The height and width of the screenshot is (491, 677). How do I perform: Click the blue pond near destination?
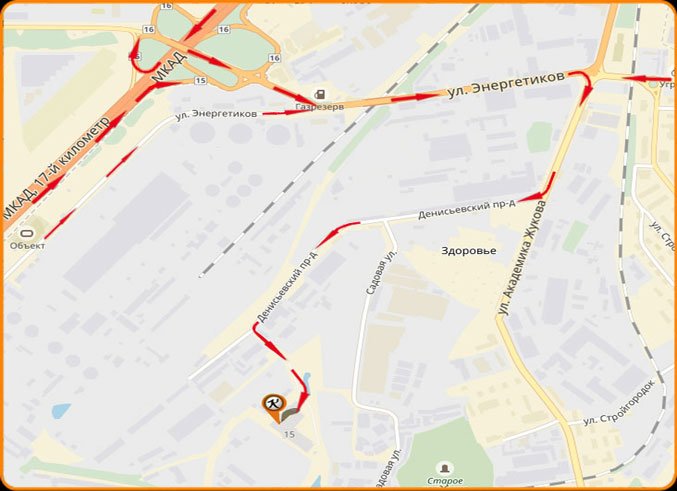(x=306, y=379)
